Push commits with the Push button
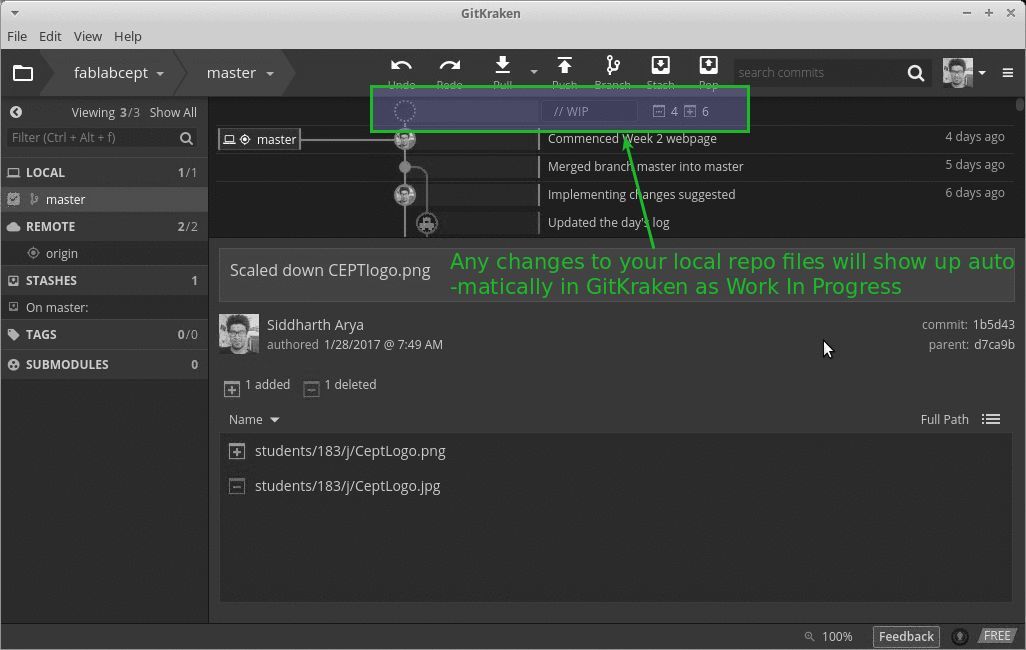 (x=564, y=73)
